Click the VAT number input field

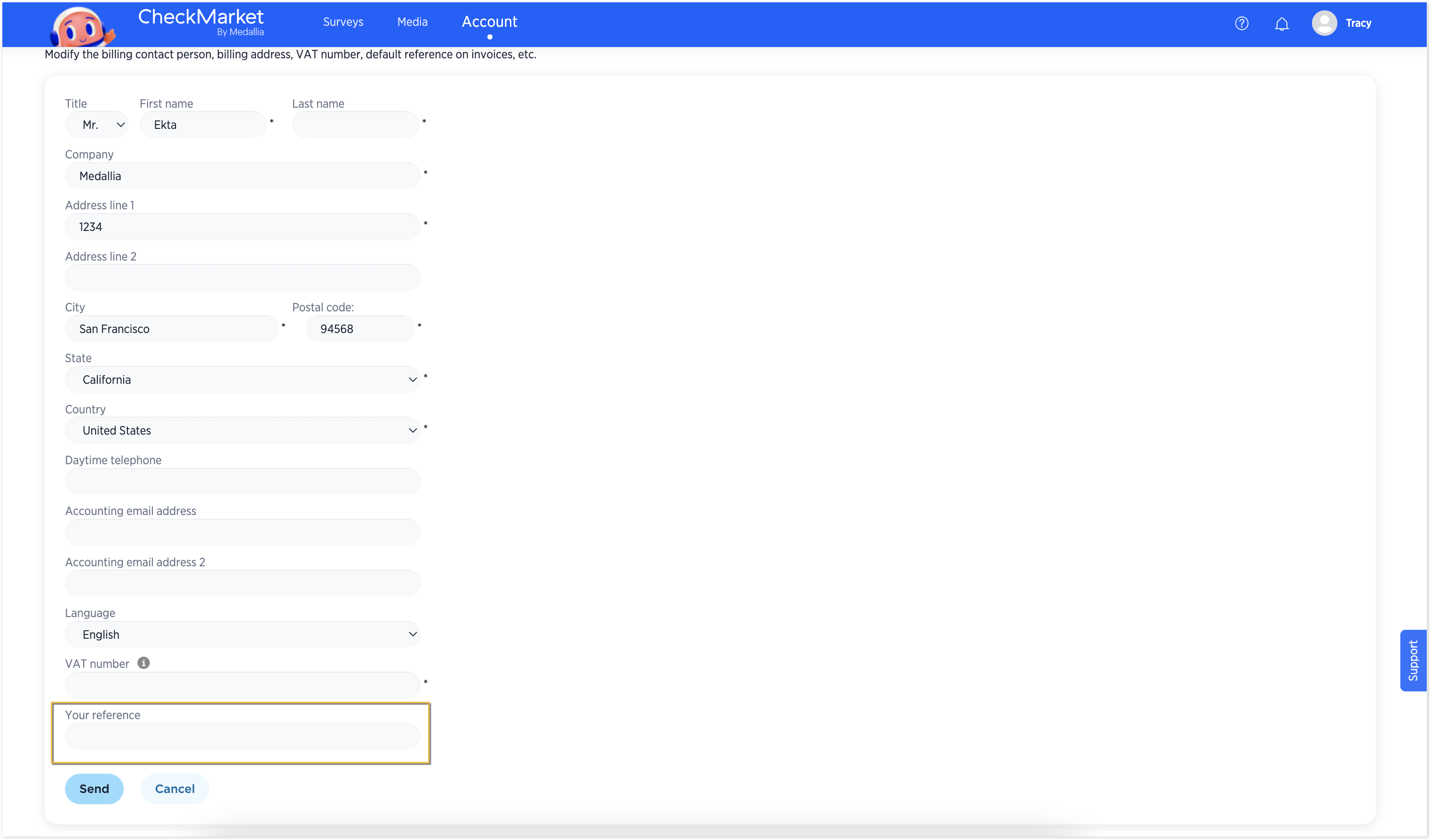(x=242, y=685)
